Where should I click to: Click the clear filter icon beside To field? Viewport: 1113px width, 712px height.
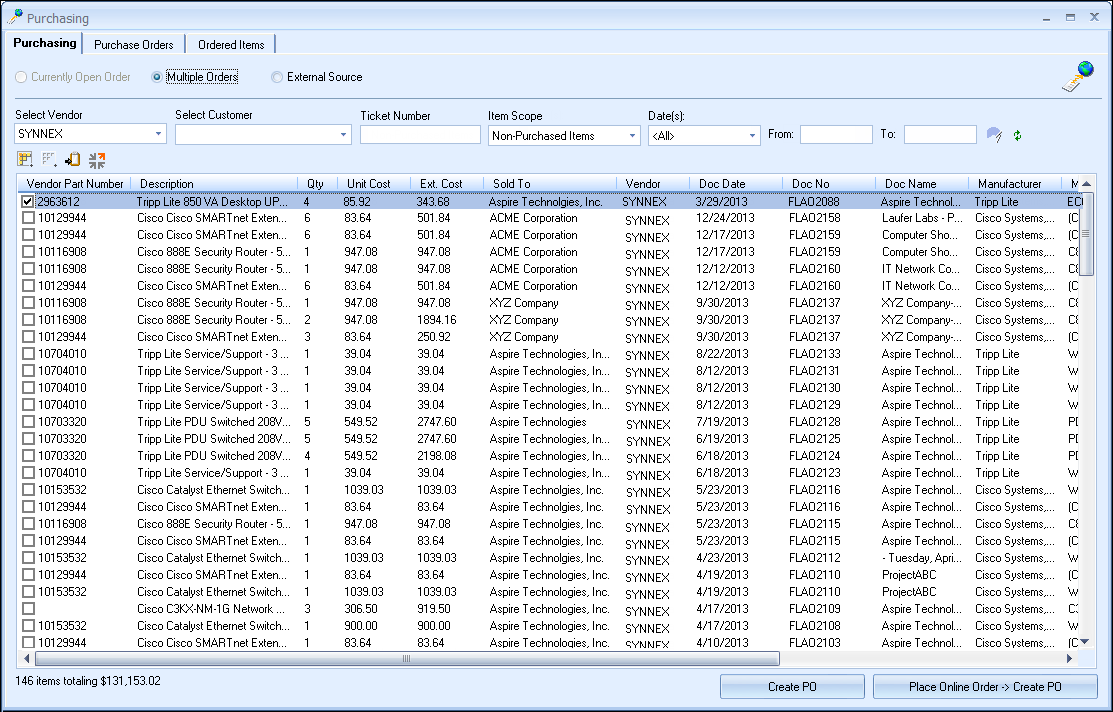coord(994,135)
